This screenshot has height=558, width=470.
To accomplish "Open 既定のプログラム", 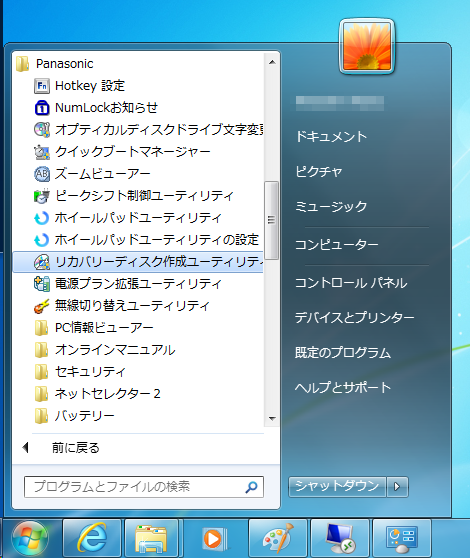I will (x=343, y=353).
